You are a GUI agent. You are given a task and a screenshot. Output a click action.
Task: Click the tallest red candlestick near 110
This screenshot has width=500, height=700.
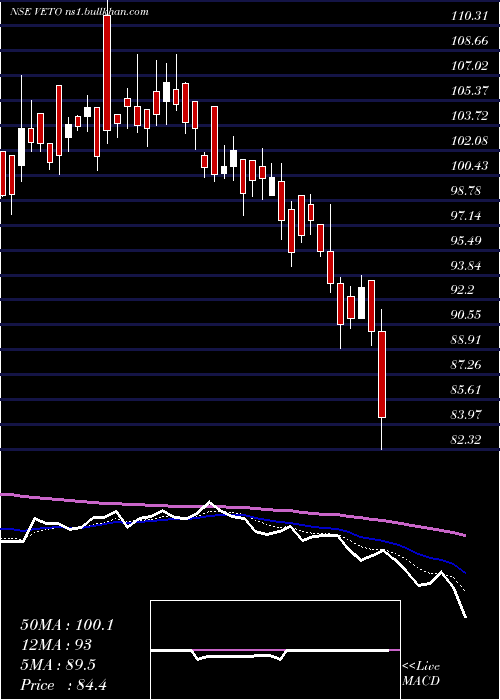click(107, 73)
